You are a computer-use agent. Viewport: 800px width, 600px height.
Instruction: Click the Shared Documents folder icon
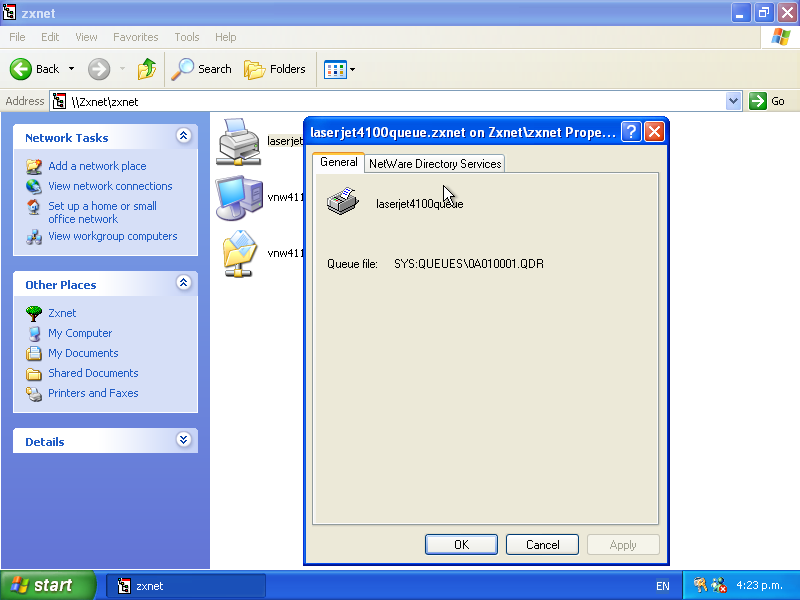click(x=34, y=374)
